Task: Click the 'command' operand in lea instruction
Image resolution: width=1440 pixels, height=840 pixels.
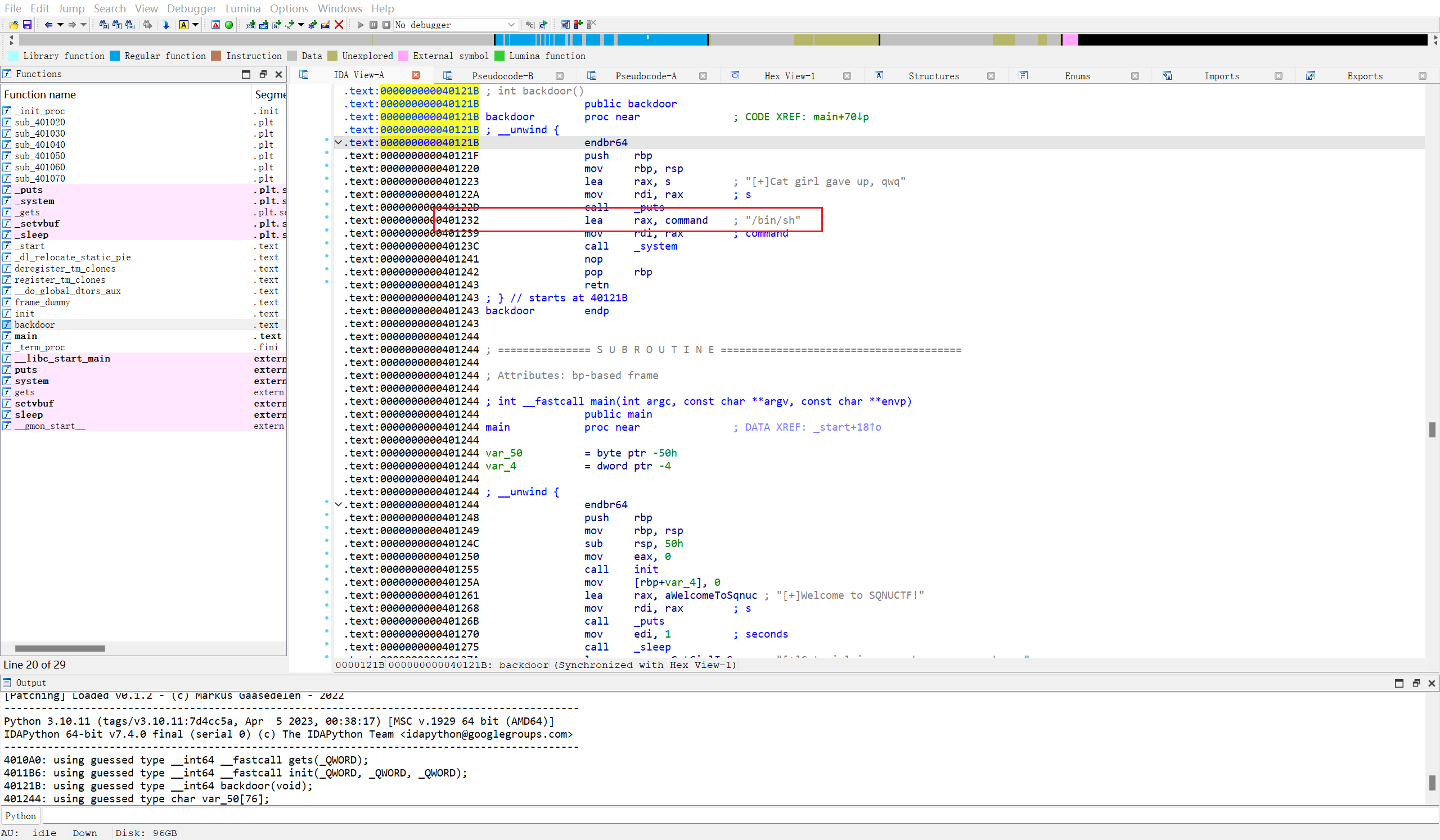Action: 686,220
